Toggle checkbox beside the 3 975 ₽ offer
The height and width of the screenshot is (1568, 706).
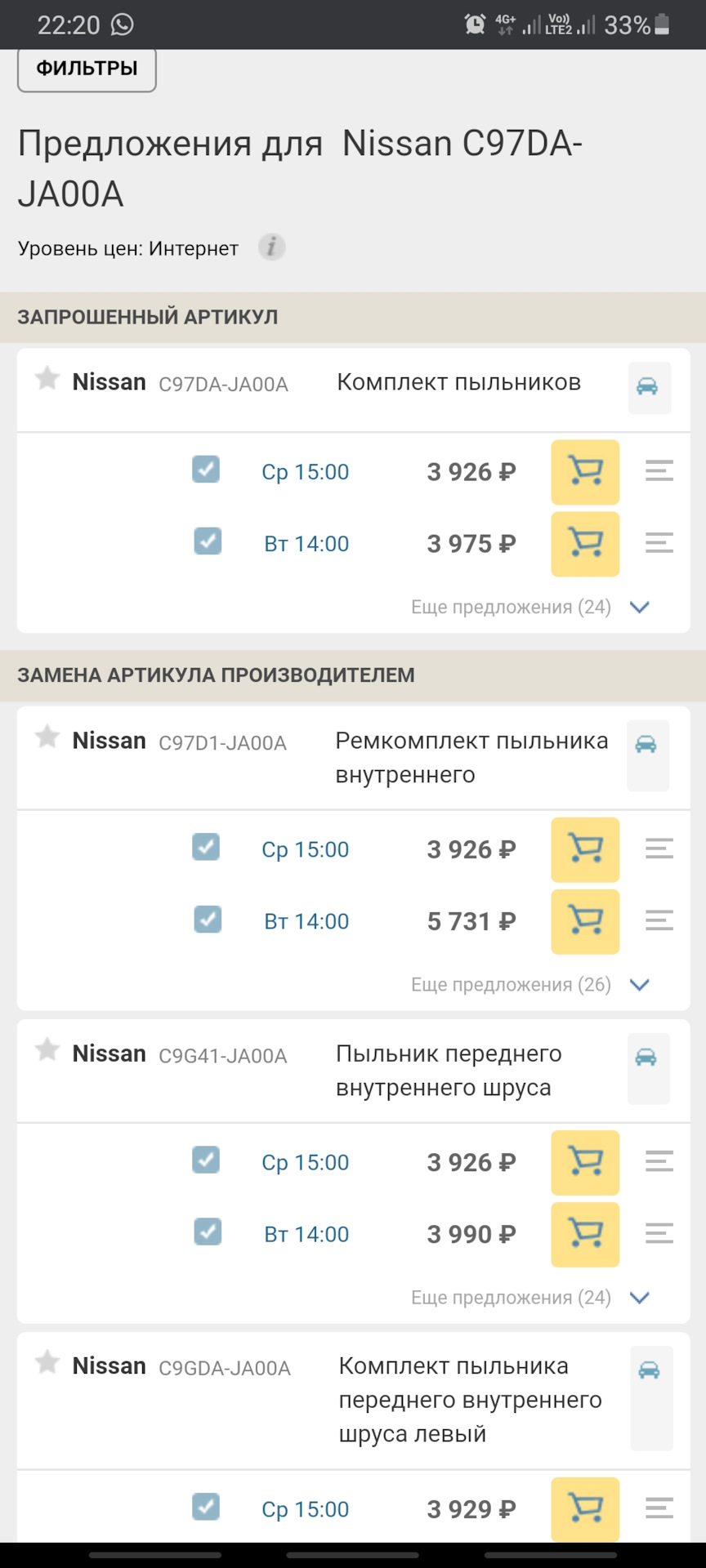tap(208, 541)
